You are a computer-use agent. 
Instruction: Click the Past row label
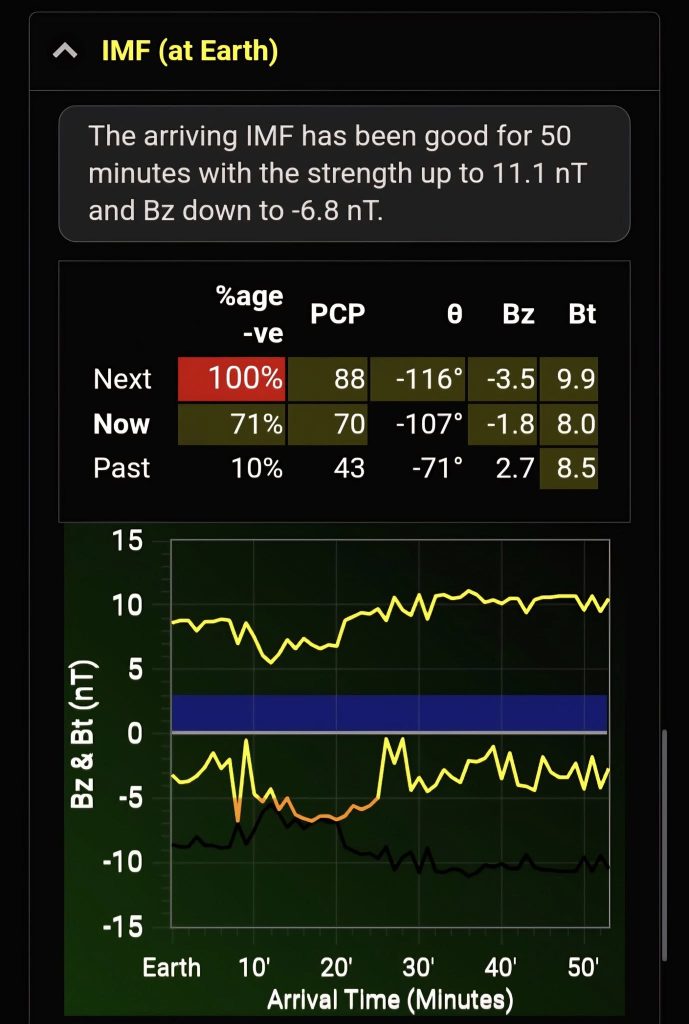click(x=122, y=468)
